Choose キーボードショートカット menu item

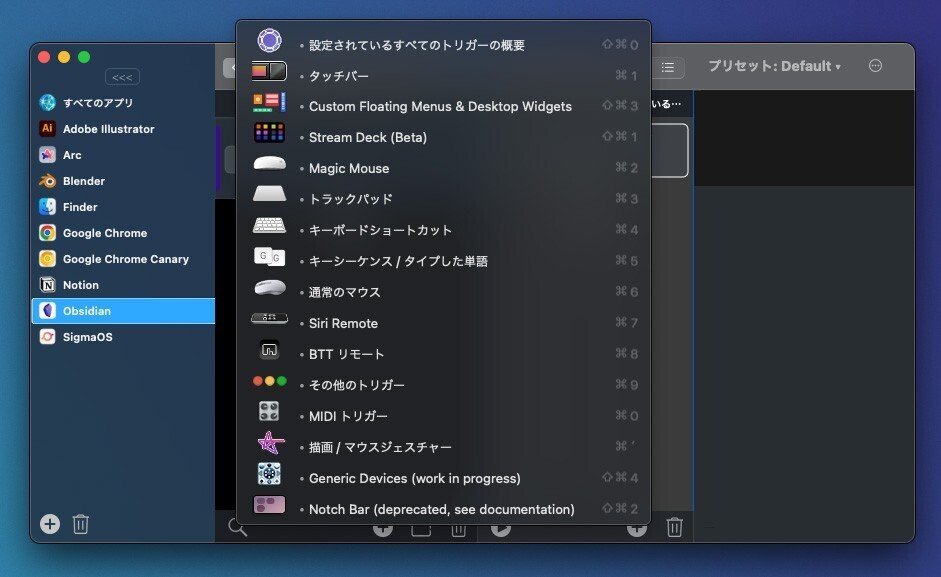(443, 230)
